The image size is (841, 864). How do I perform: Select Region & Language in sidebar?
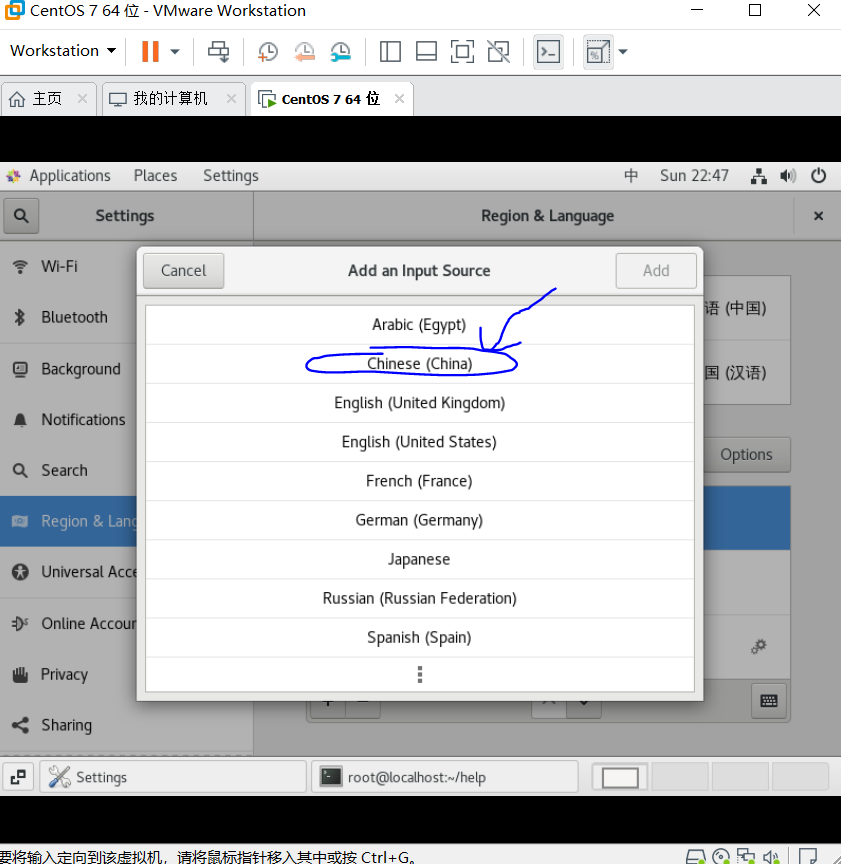[x=68, y=521]
